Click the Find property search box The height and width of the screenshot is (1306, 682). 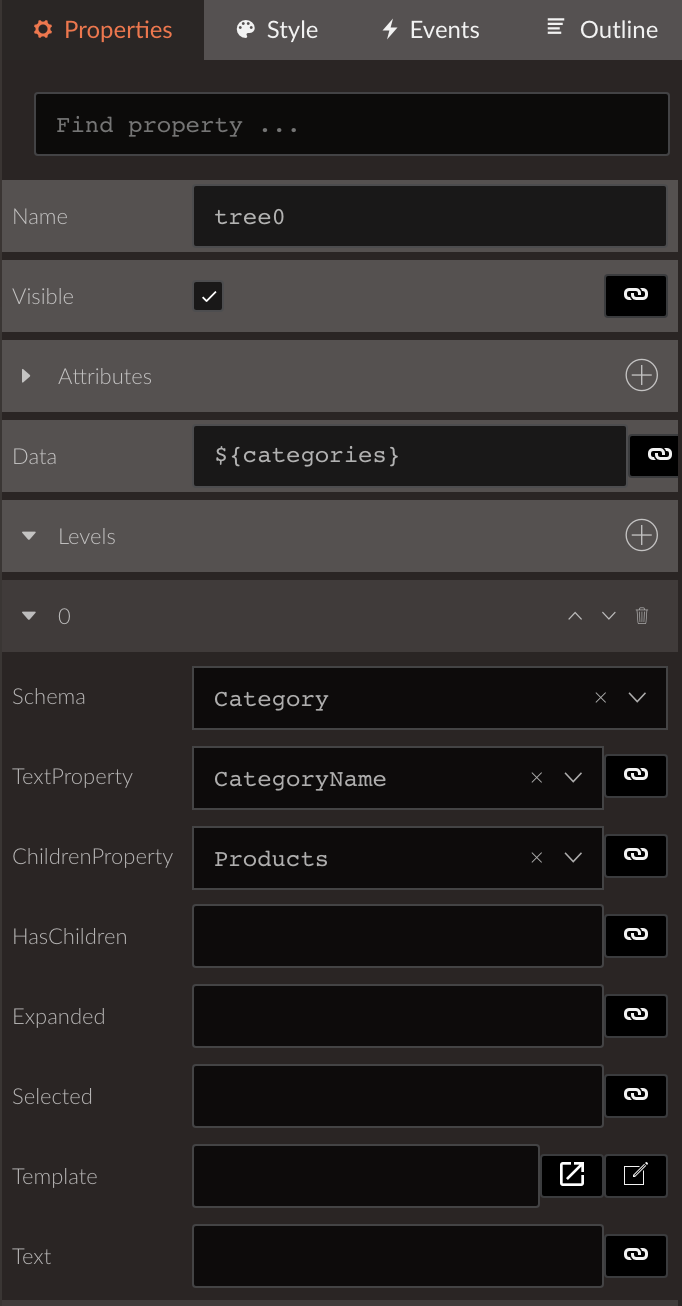(352, 124)
